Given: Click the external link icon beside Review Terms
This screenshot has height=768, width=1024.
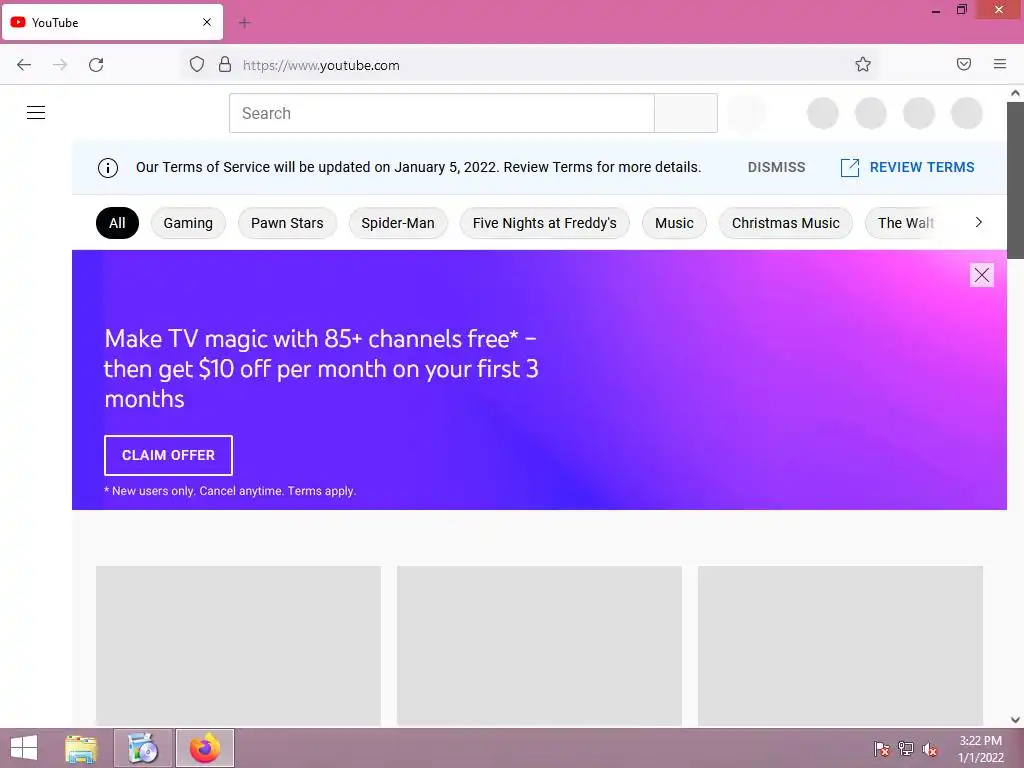Looking at the screenshot, I should [x=849, y=168].
